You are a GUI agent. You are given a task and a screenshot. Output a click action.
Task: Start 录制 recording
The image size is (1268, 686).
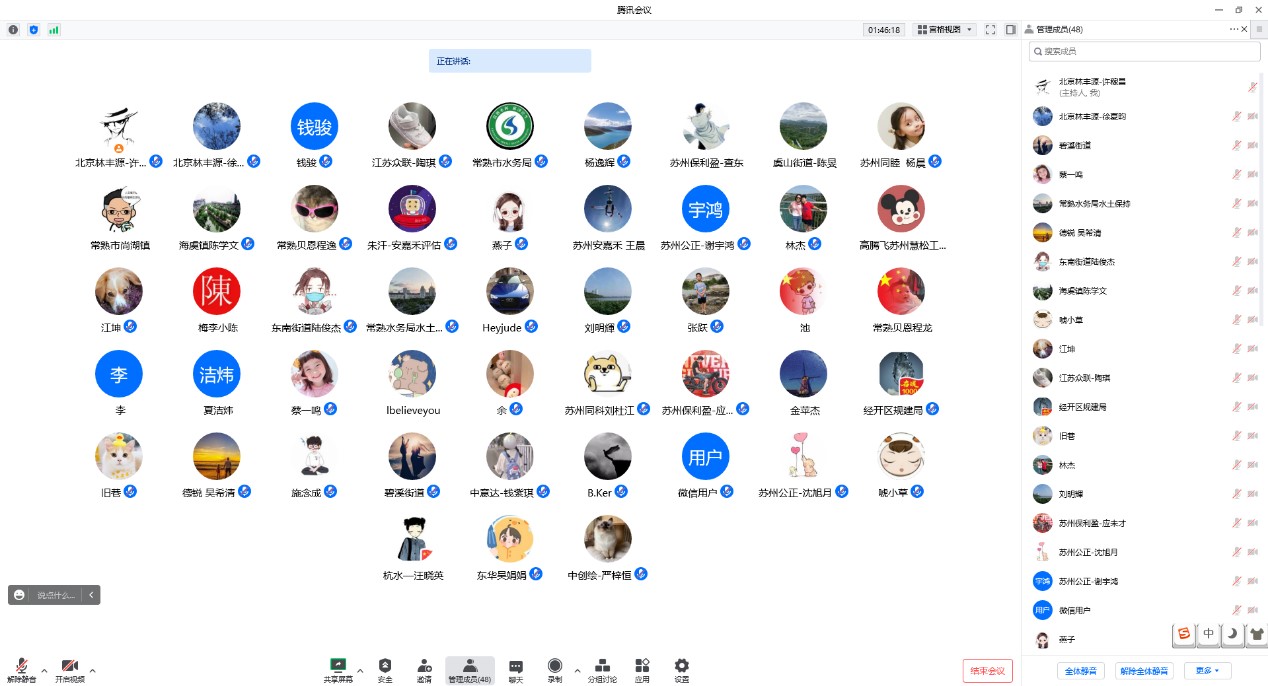pos(554,669)
